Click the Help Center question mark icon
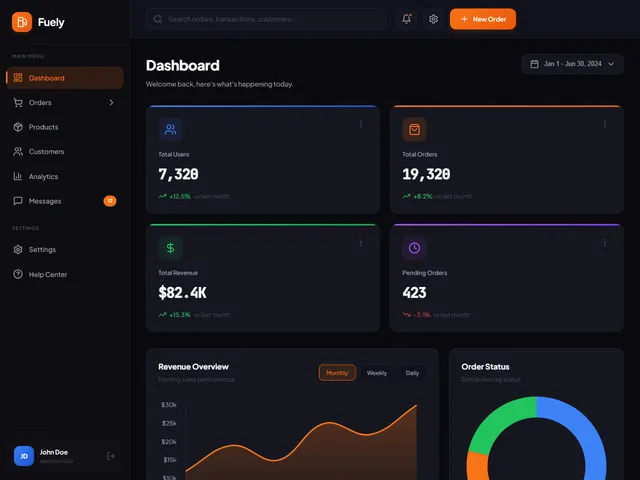 18,274
